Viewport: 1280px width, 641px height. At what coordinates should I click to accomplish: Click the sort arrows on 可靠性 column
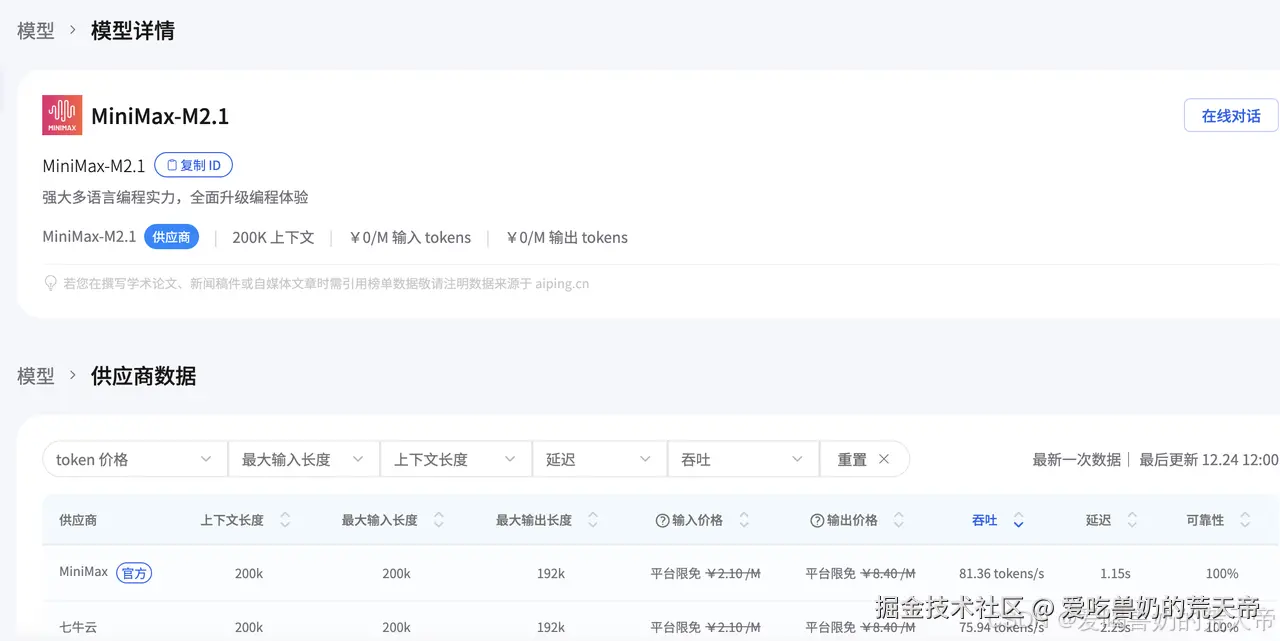click(1245, 519)
